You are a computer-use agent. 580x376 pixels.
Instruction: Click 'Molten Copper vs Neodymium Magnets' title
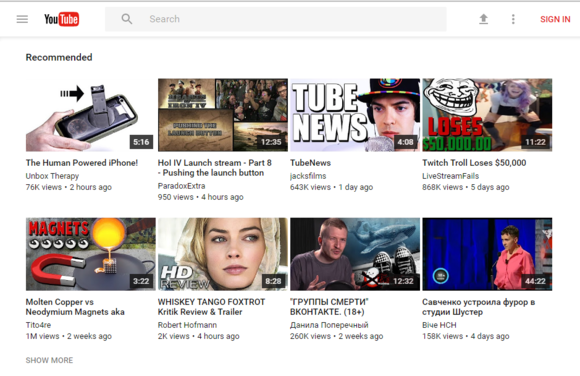pos(75,307)
